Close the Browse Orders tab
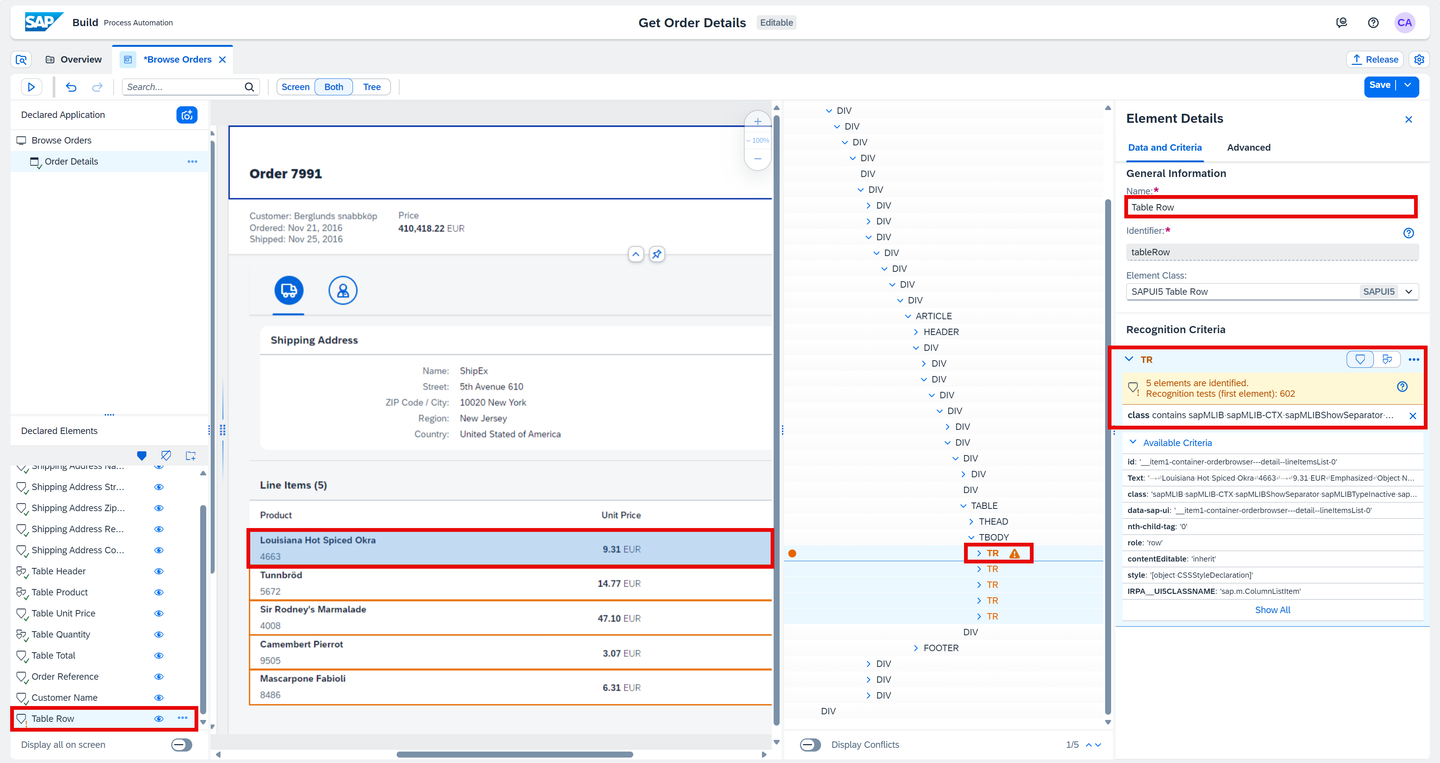1440x763 pixels. pyautogui.click(x=223, y=60)
